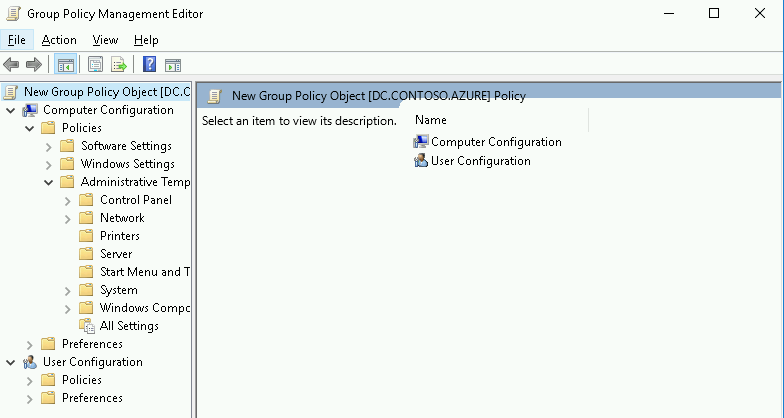The width and height of the screenshot is (784, 418).
Task: Click User Configuration icon in tree
Action: click(30, 362)
